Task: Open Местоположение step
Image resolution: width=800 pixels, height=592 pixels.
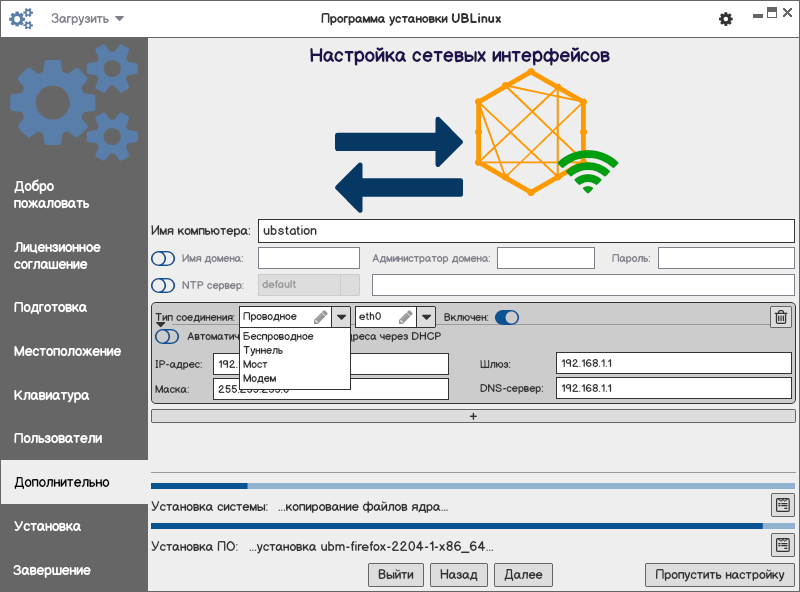Action: click(67, 352)
